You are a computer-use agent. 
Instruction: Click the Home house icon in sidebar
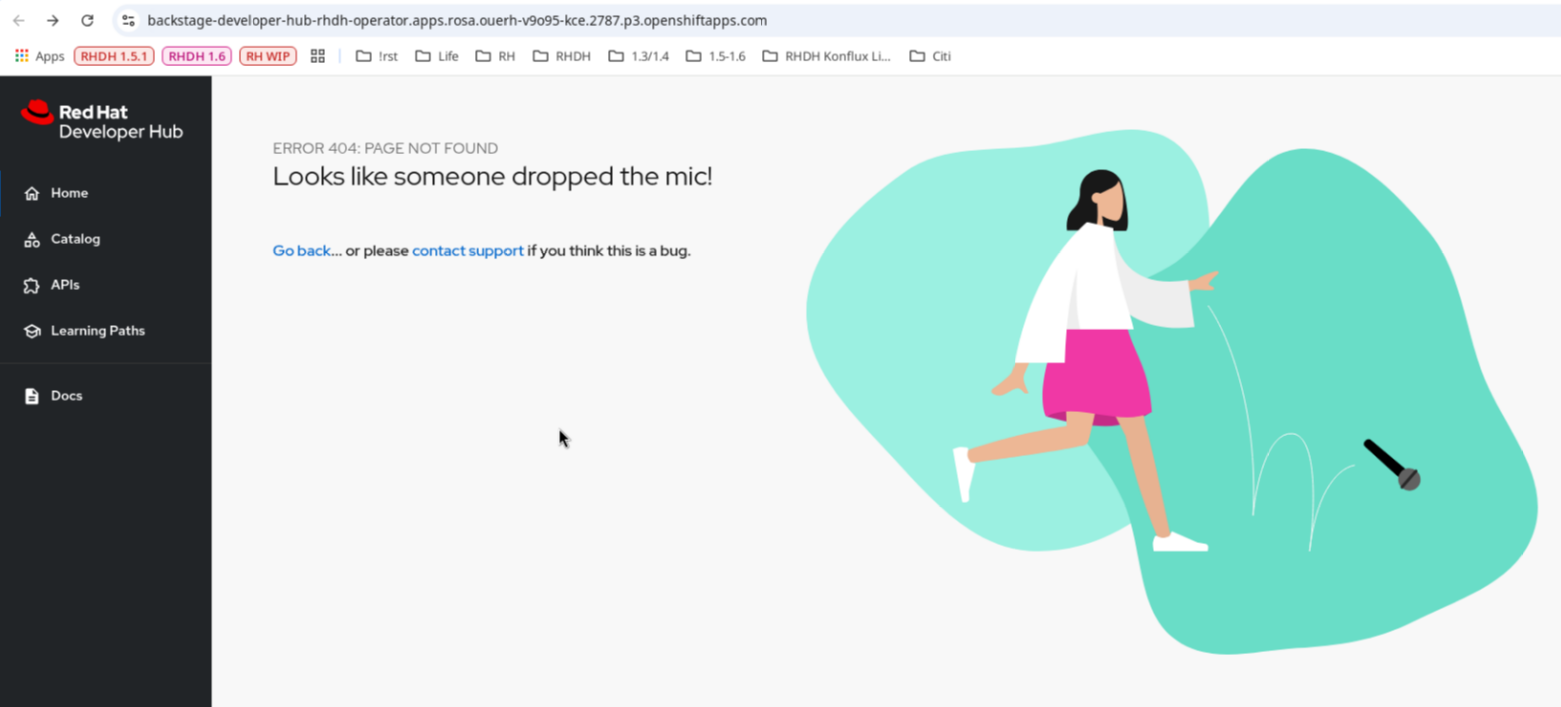pos(32,193)
